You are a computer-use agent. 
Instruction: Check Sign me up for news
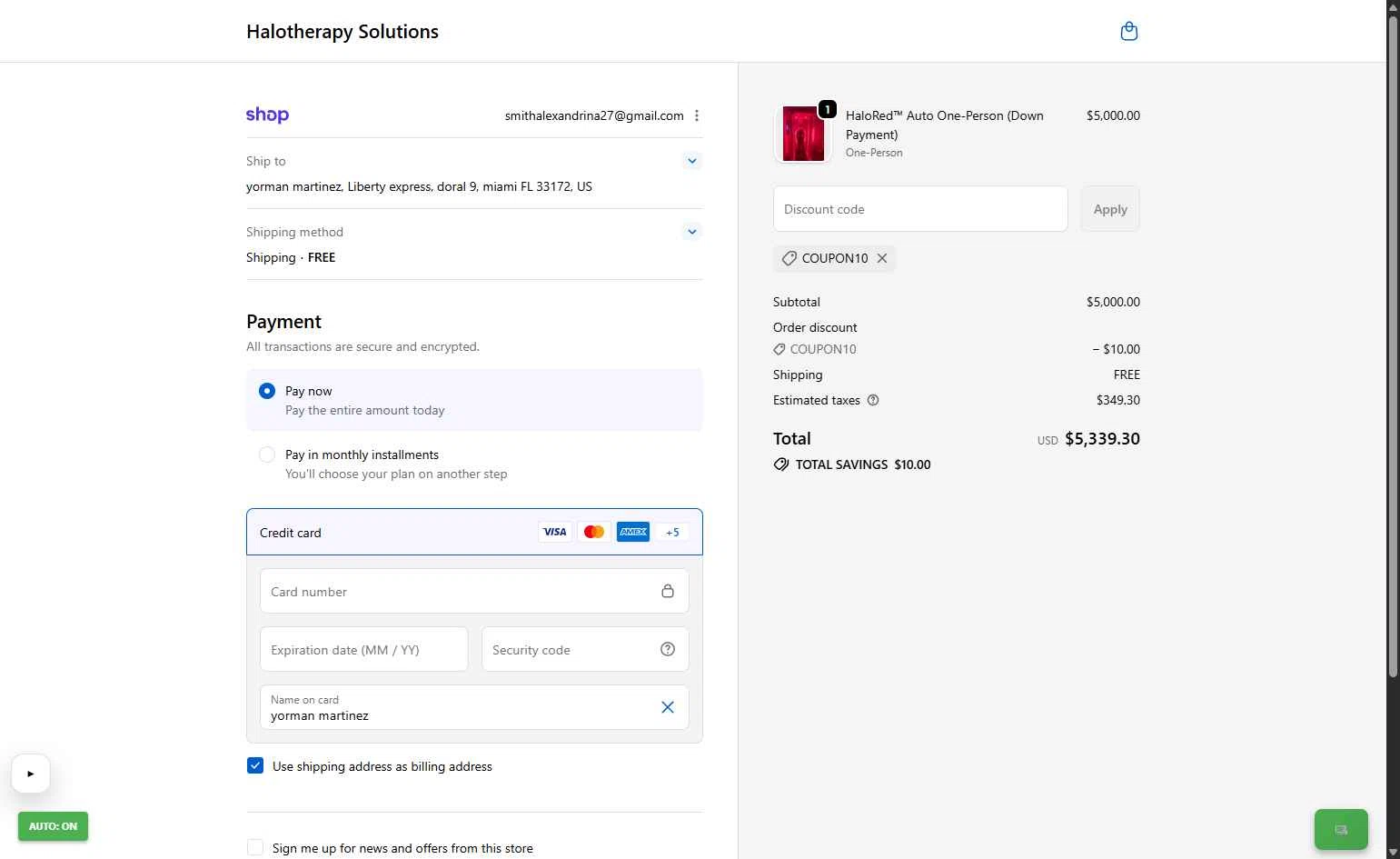[255, 847]
